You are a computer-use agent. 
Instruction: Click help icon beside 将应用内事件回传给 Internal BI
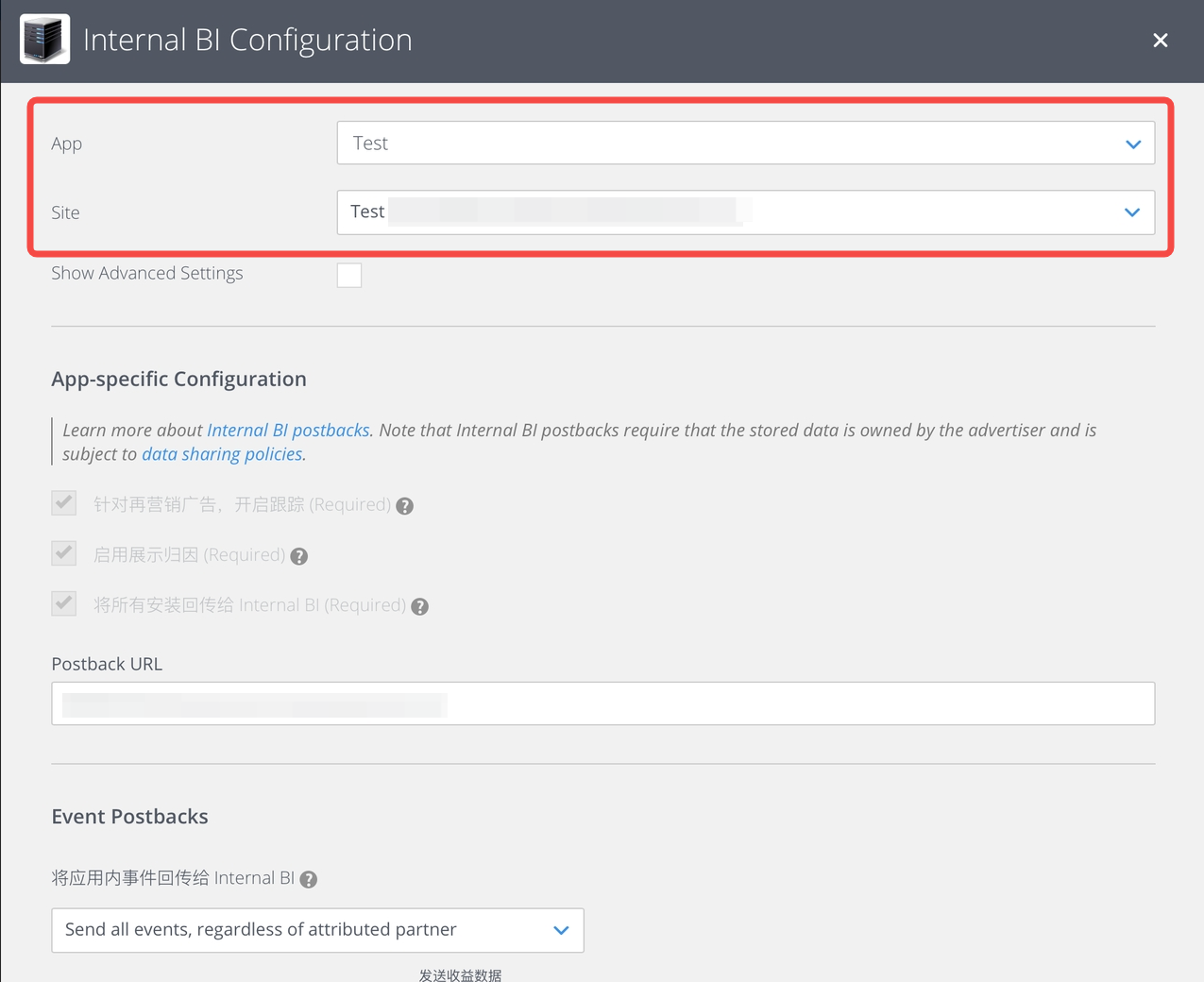[x=309, y=879]
